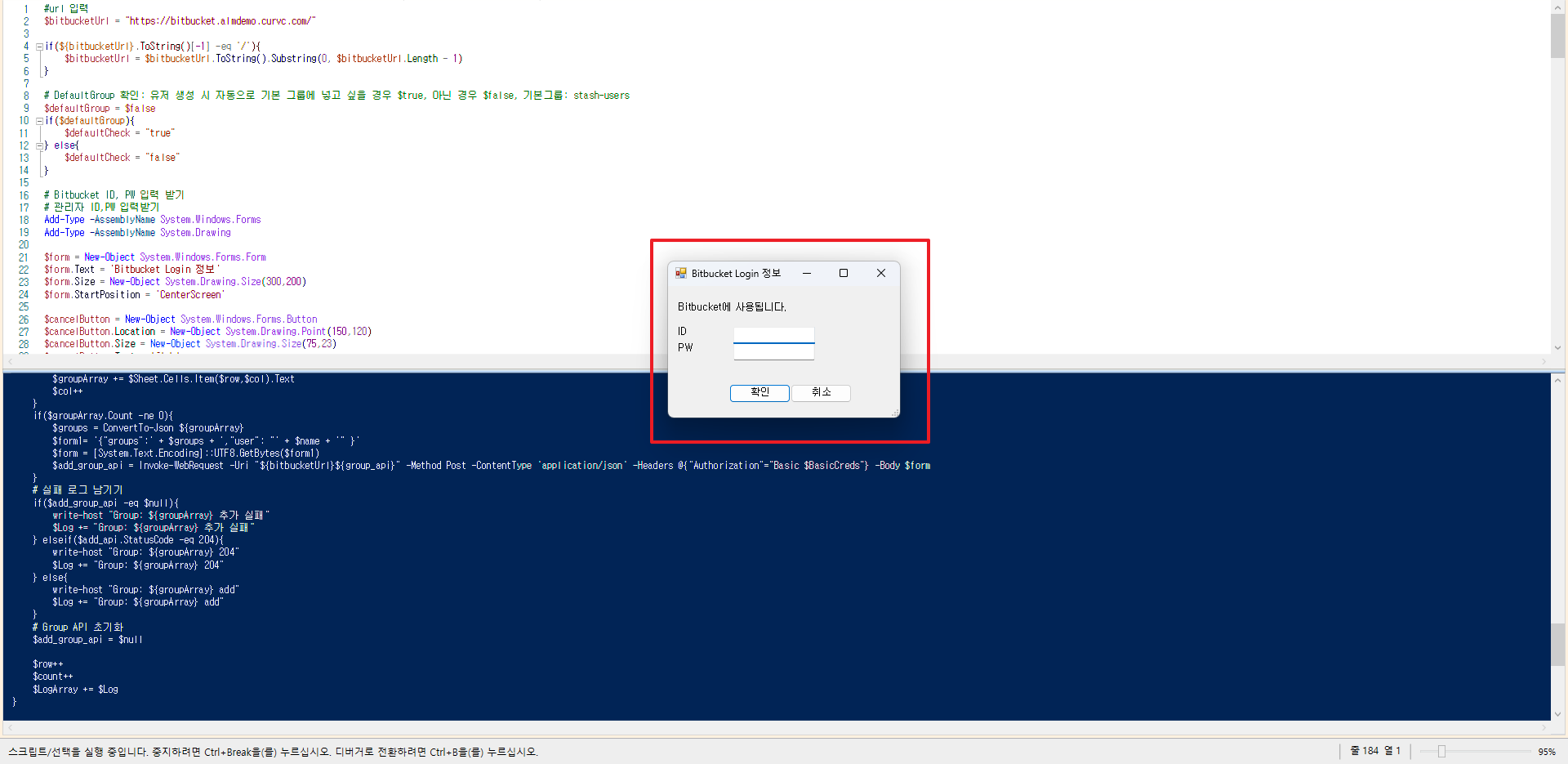Click the '# Group API 초기화' comment in console
Viewport: 1568px width, 764px height.
(78, 628)
